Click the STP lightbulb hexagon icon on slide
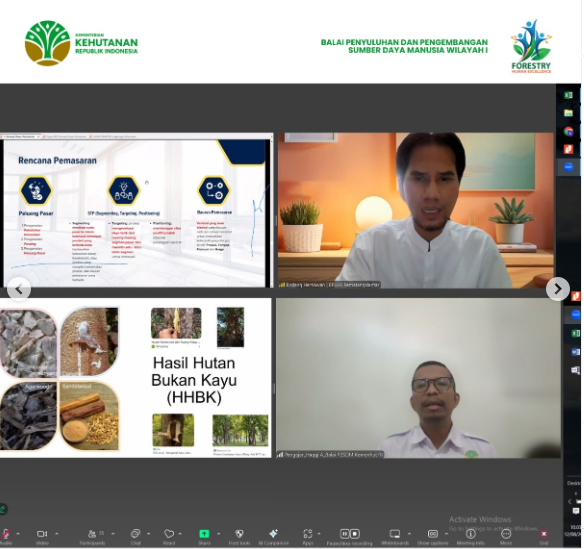 tap(124, 190)
